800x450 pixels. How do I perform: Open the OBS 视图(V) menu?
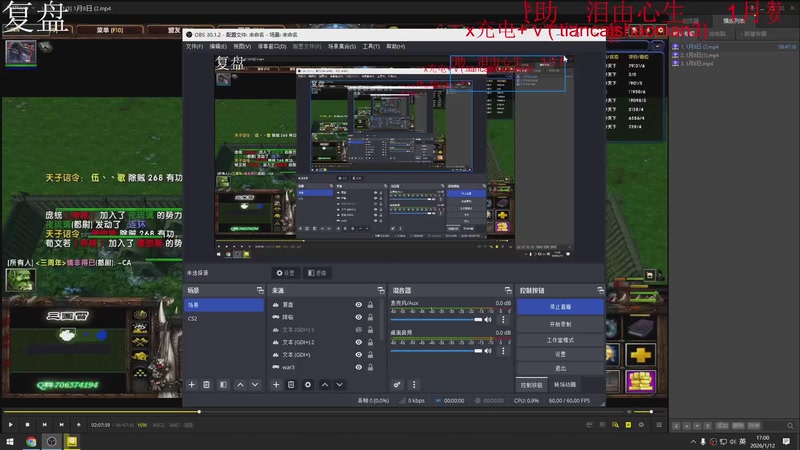(242, 46)
